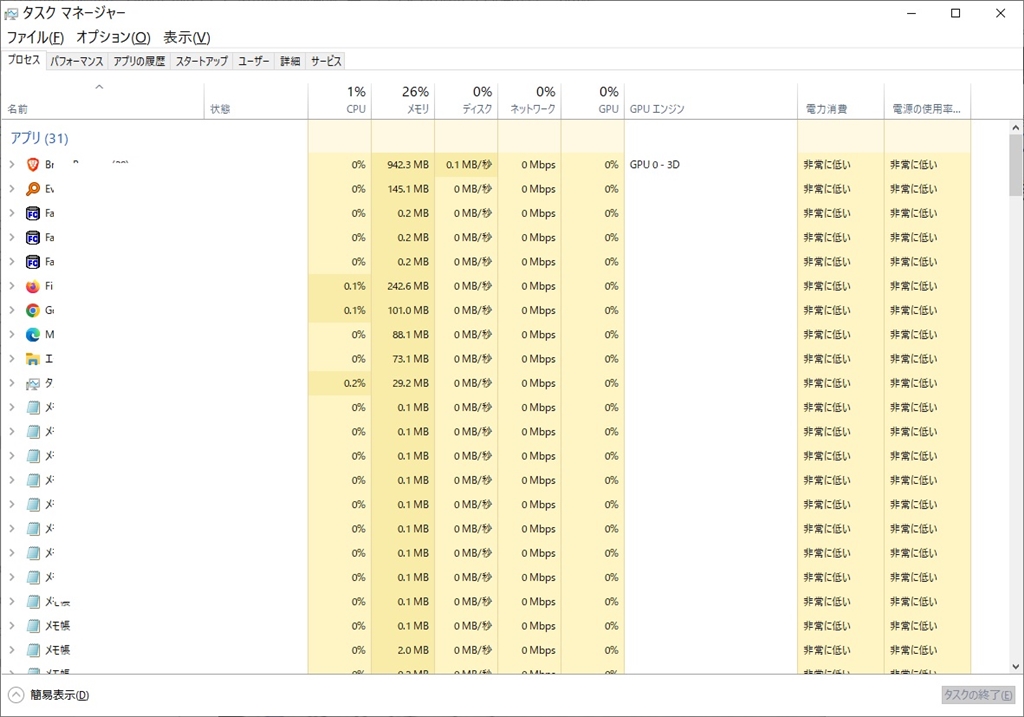
Task: Select the Task Manager process icon
Action: point(33,383)
